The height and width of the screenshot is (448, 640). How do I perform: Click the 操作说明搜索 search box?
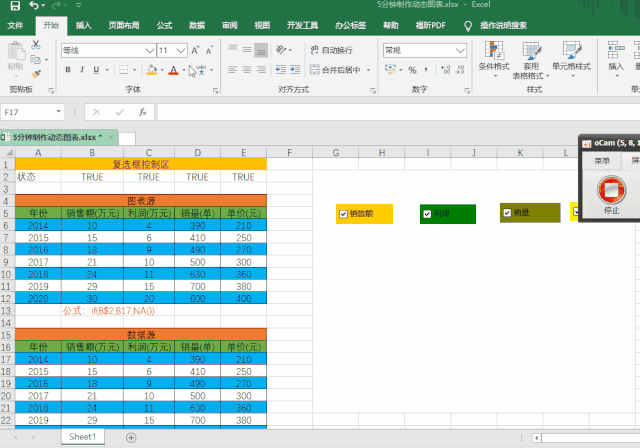pos(503,25)
